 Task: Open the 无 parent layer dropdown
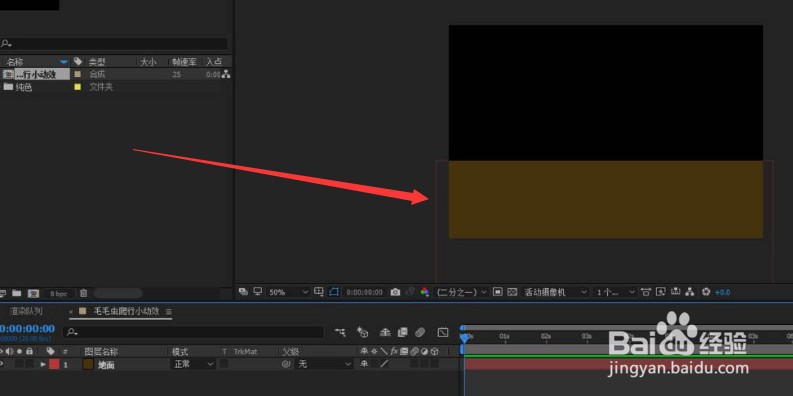[x=324, y=364]
